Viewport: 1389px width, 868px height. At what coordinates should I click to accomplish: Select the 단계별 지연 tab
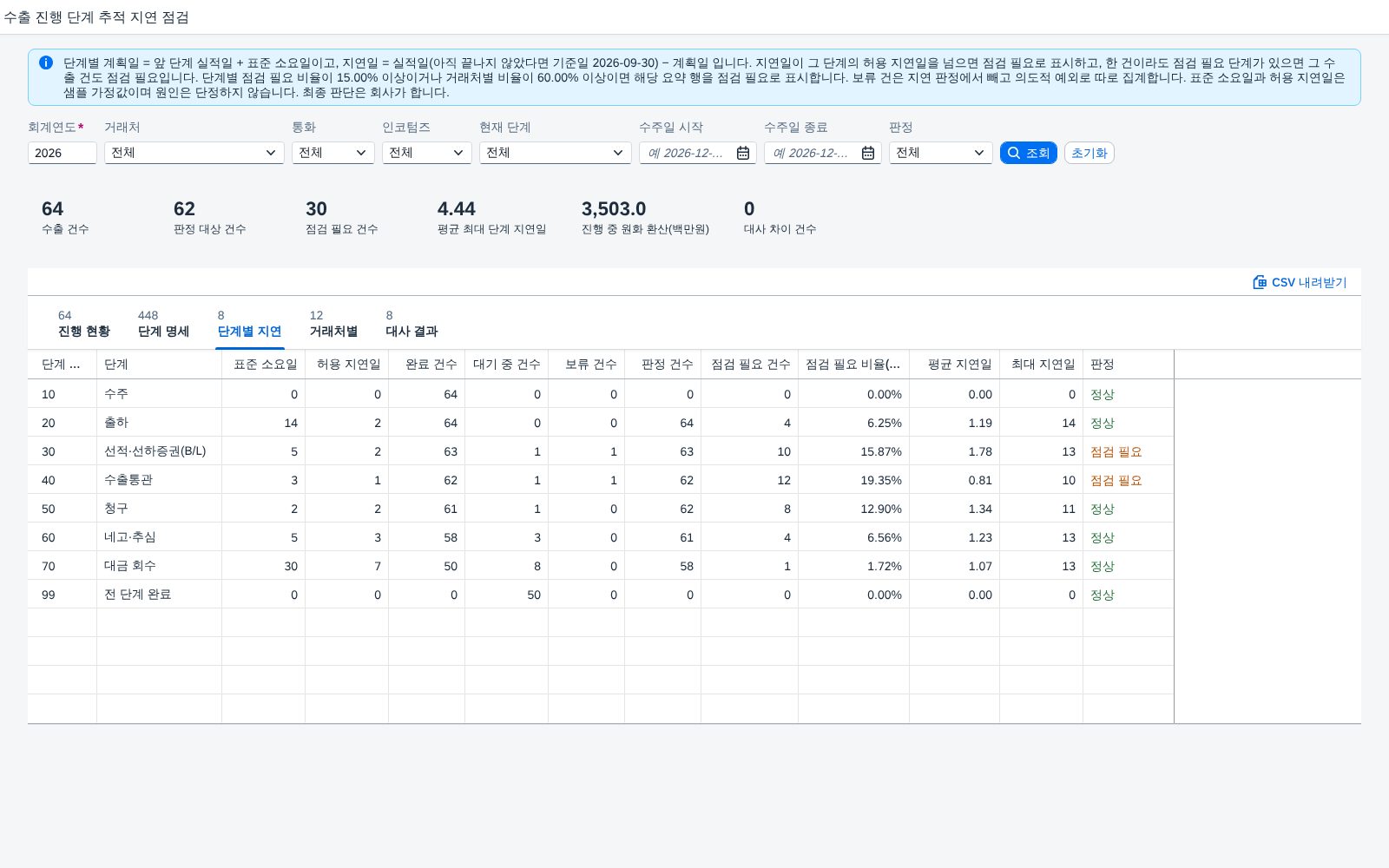(x=249, y=324)
